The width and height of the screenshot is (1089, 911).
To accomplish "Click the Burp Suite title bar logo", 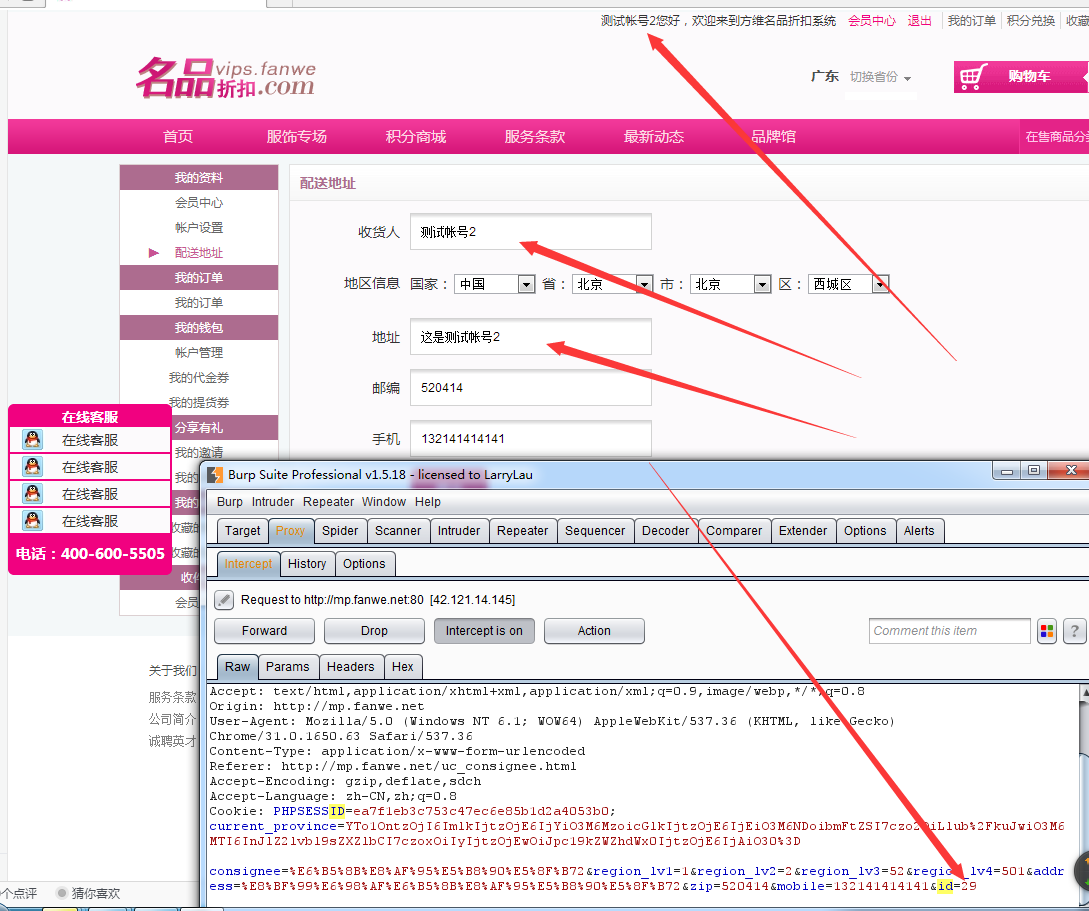I will (215, 475).
